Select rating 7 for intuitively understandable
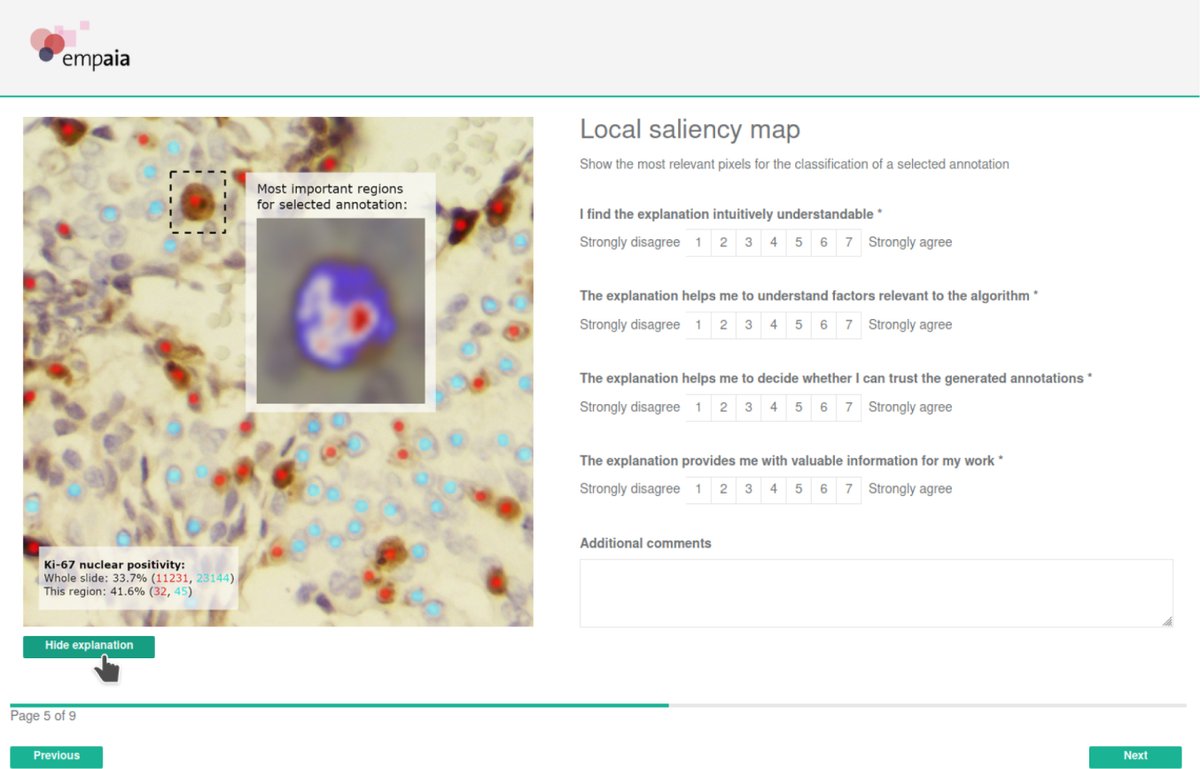1200x769 pixels. click(x=848, y=242)
